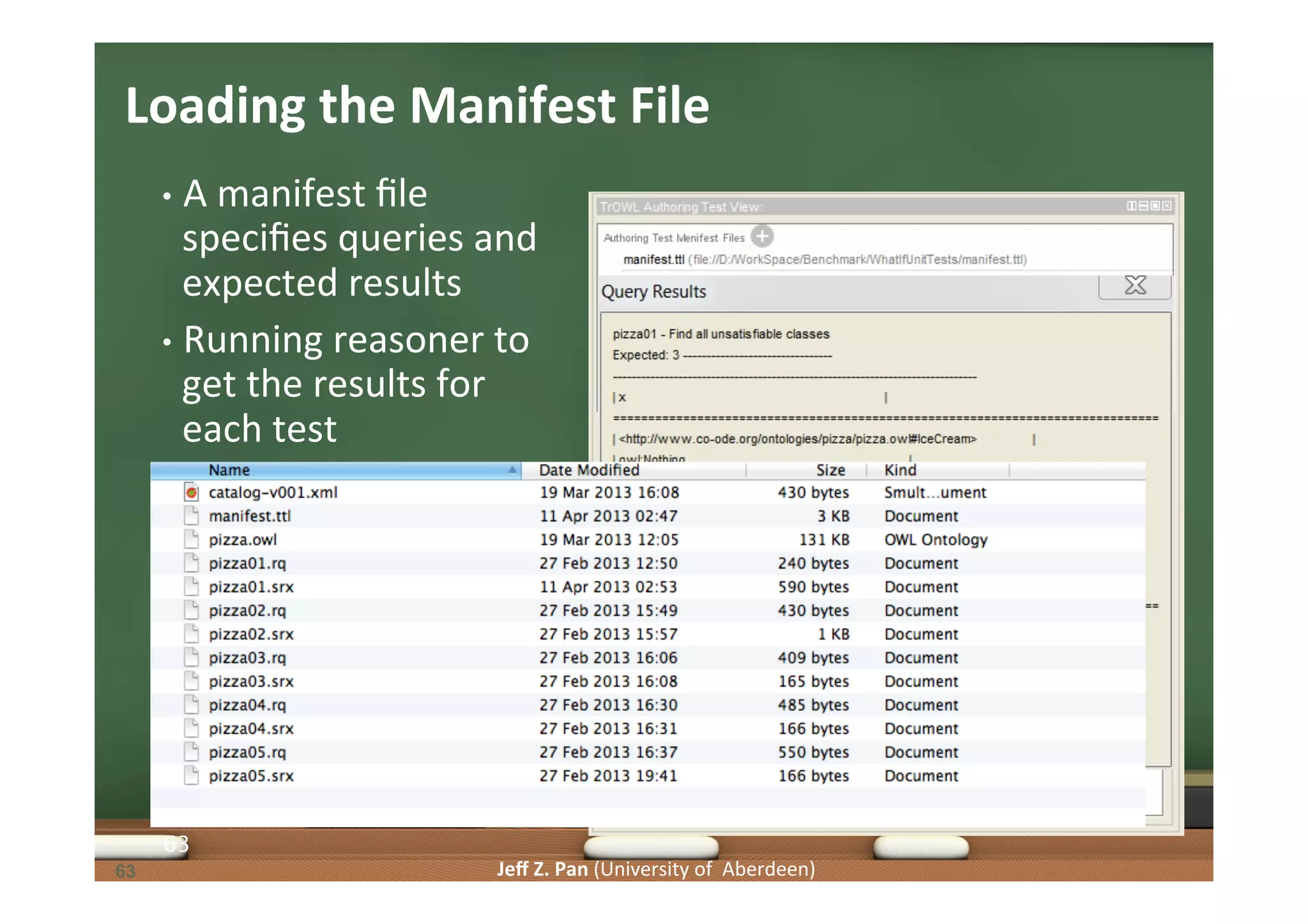Click the add manifest file plus icon
This screenshot has height=924, width=1308.
pos(762,236)
